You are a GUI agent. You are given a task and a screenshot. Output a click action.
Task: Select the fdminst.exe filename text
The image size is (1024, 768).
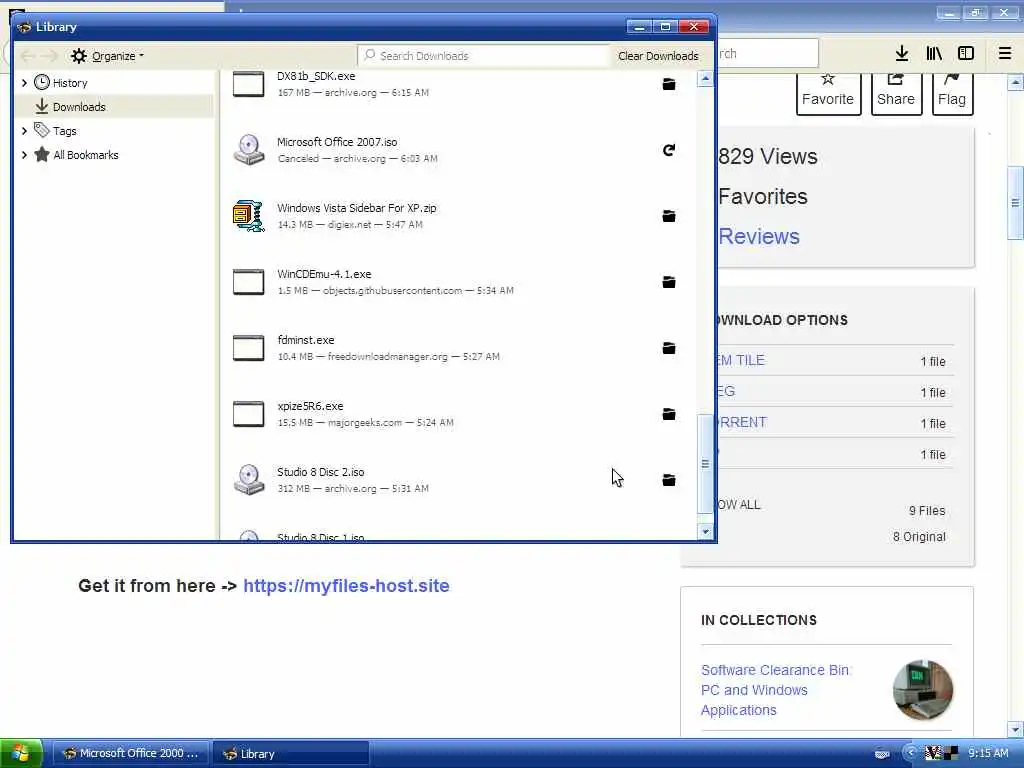coord(306,340)
